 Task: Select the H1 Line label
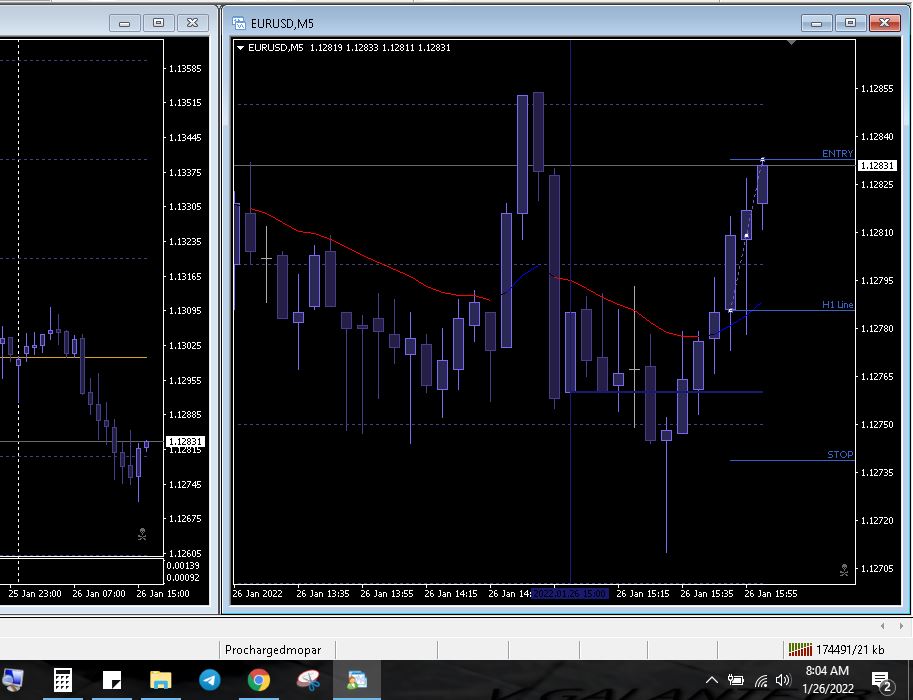(837, 305)
